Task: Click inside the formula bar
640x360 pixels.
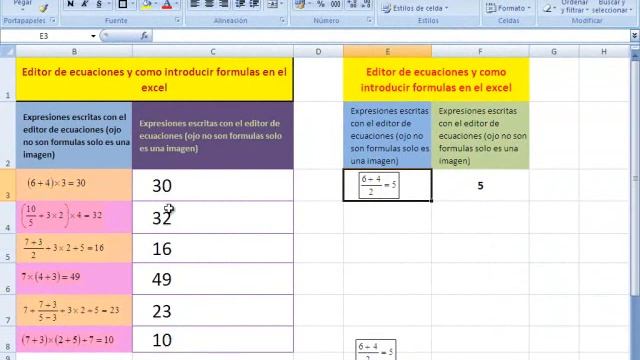Action: pos(391,36)
